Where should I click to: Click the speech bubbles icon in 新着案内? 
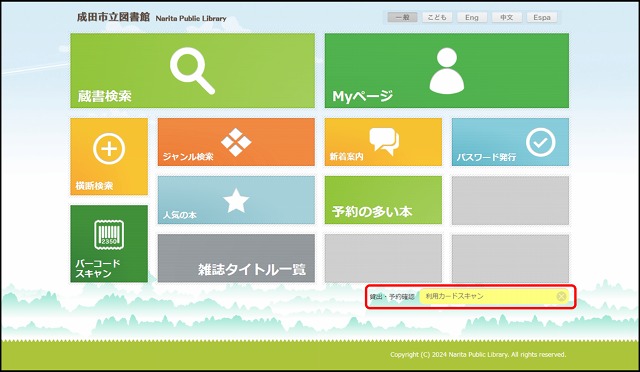384,141
